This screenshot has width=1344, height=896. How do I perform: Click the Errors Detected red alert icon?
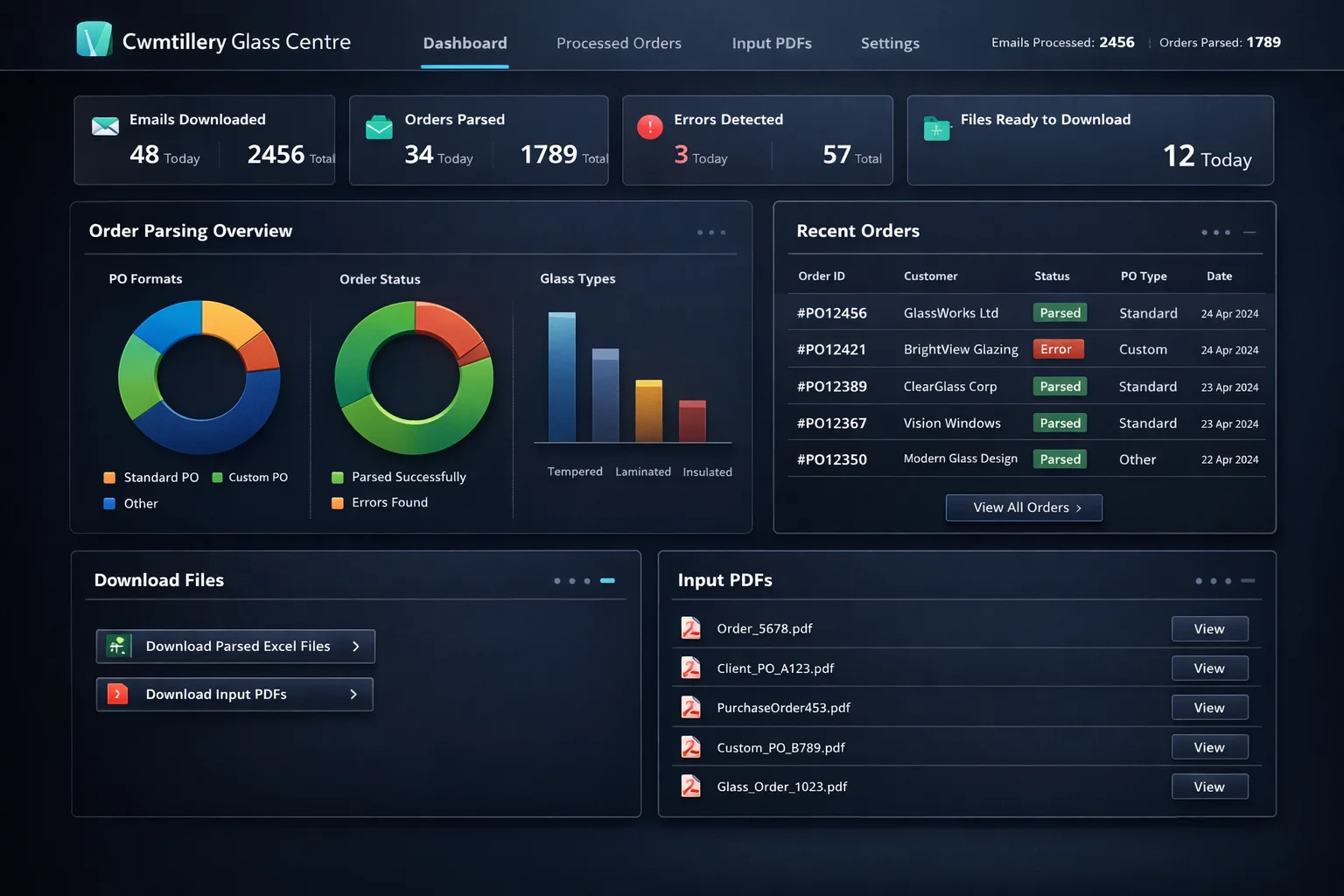[x=650, y=127]
